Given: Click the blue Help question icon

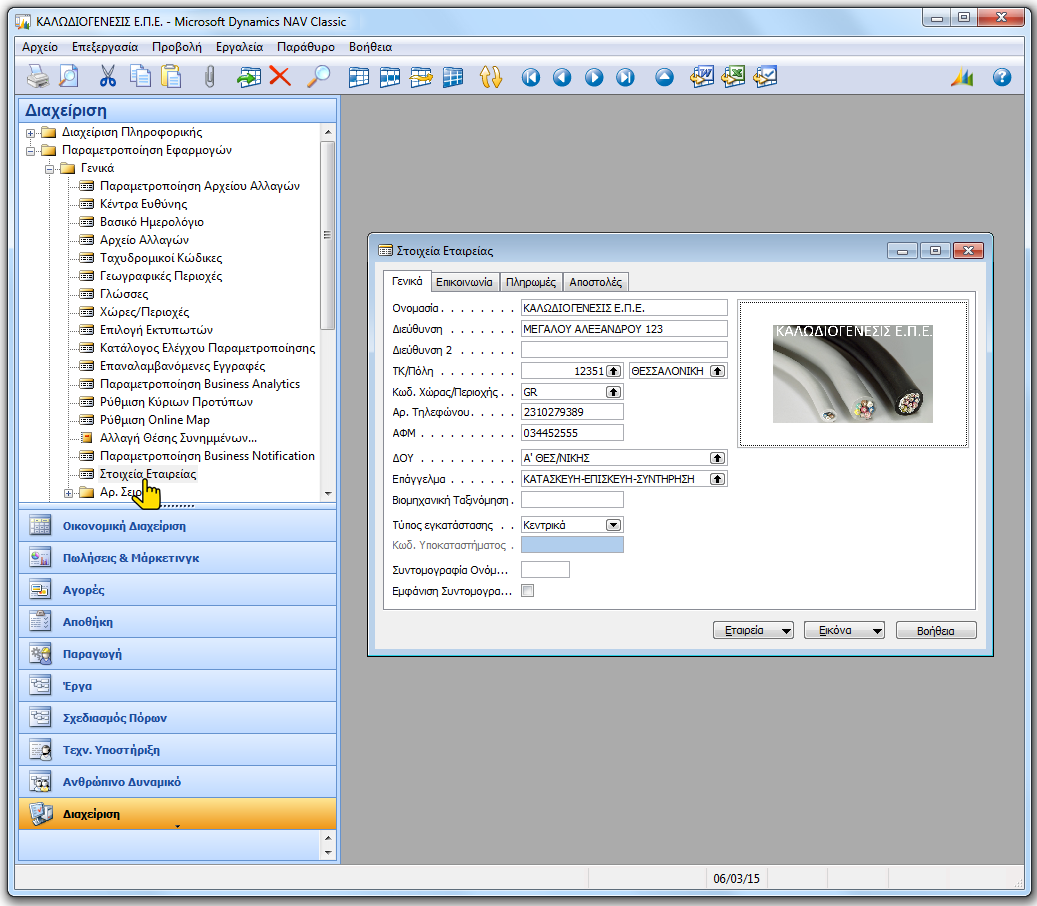Looking at the screenshot, I should [1002, 77].
